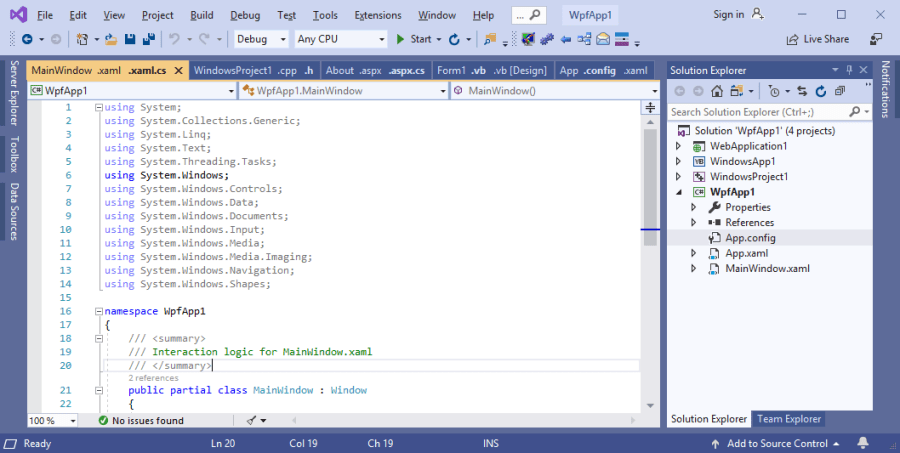Click the Undo toolbar icon
The width and height of the screenshot is (900, 453).
[x=175, y=39]
